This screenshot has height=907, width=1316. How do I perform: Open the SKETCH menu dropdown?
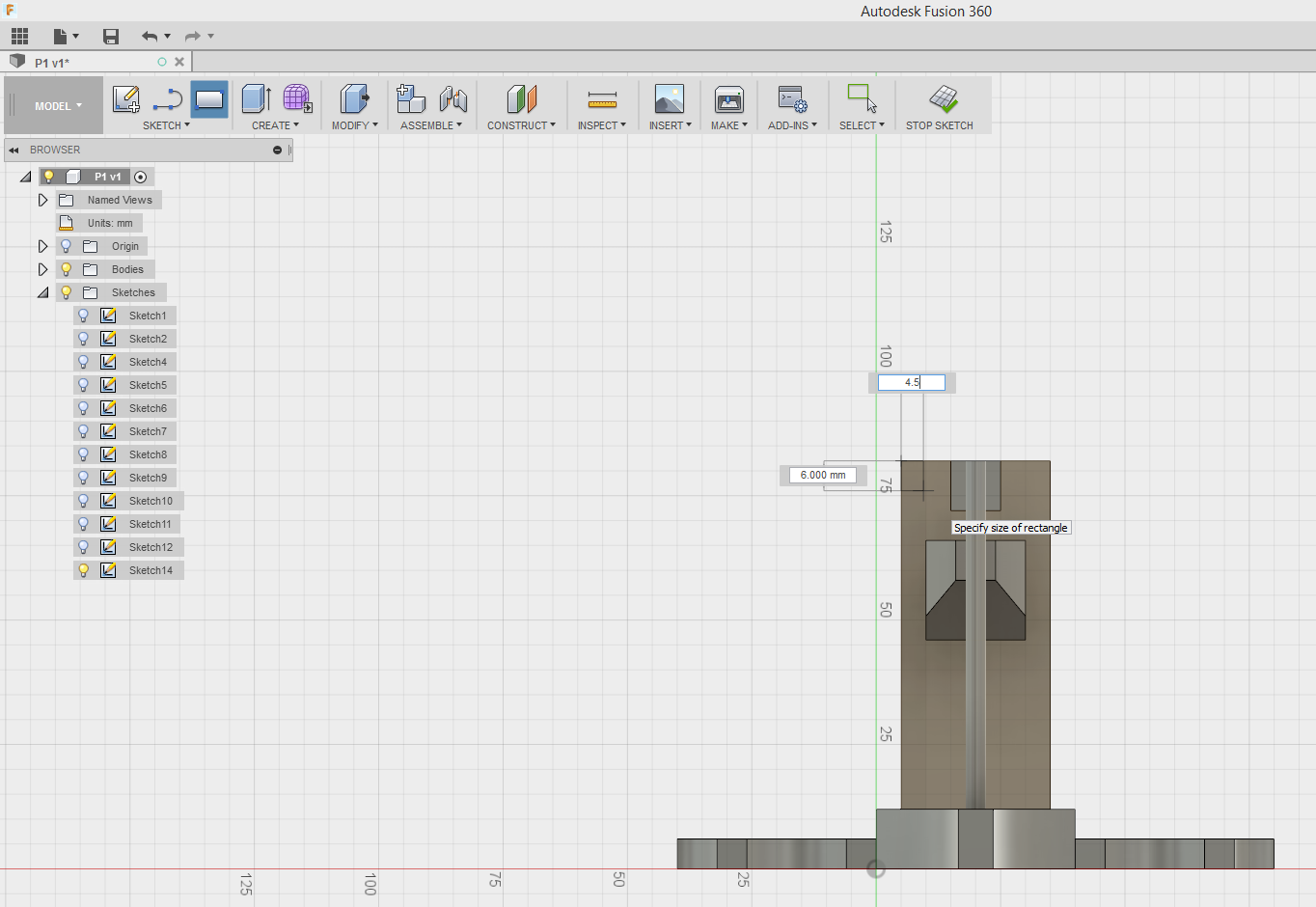[x=166, y=125]
